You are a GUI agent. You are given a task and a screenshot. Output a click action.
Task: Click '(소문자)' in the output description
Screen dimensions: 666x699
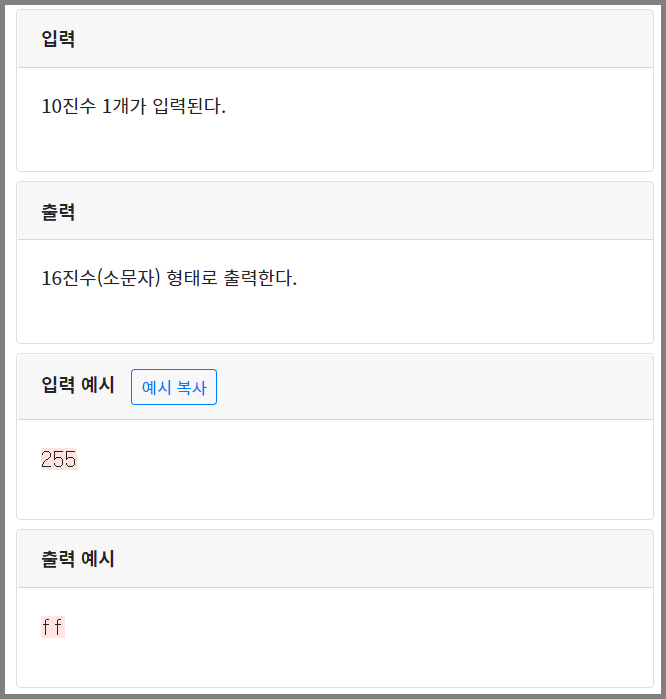128,278
